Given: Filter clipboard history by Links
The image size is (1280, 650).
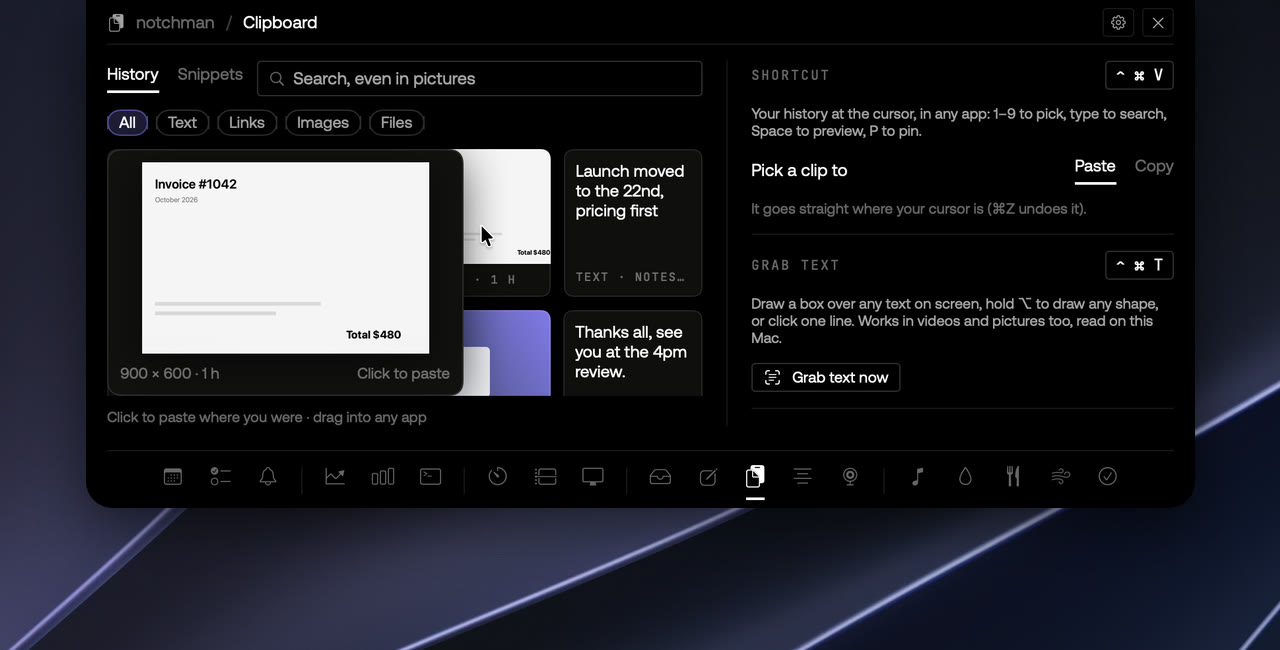Looking at the screenshot, I should pos(247,123).
